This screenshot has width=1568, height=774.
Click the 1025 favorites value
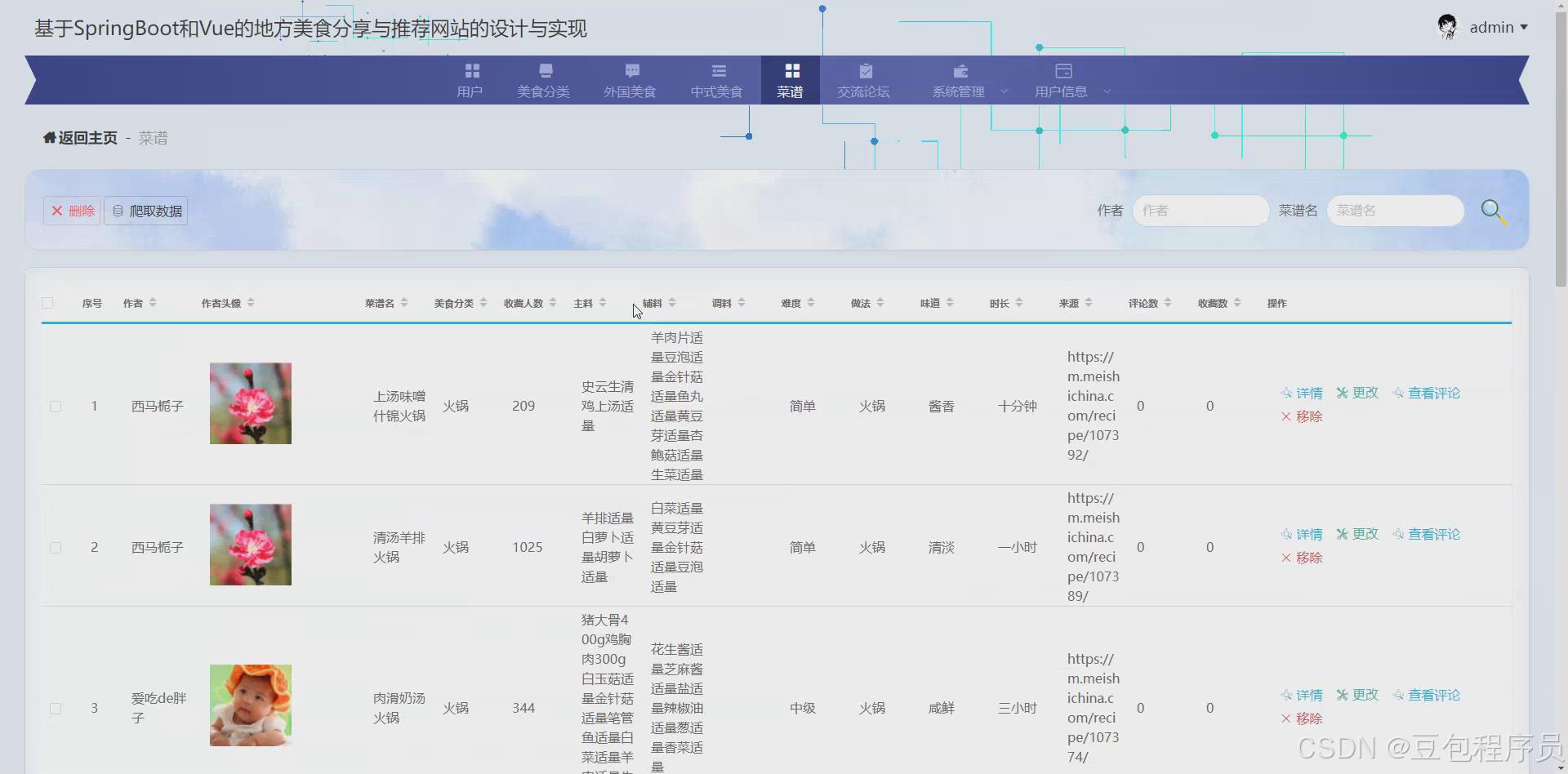pos(528,548)
